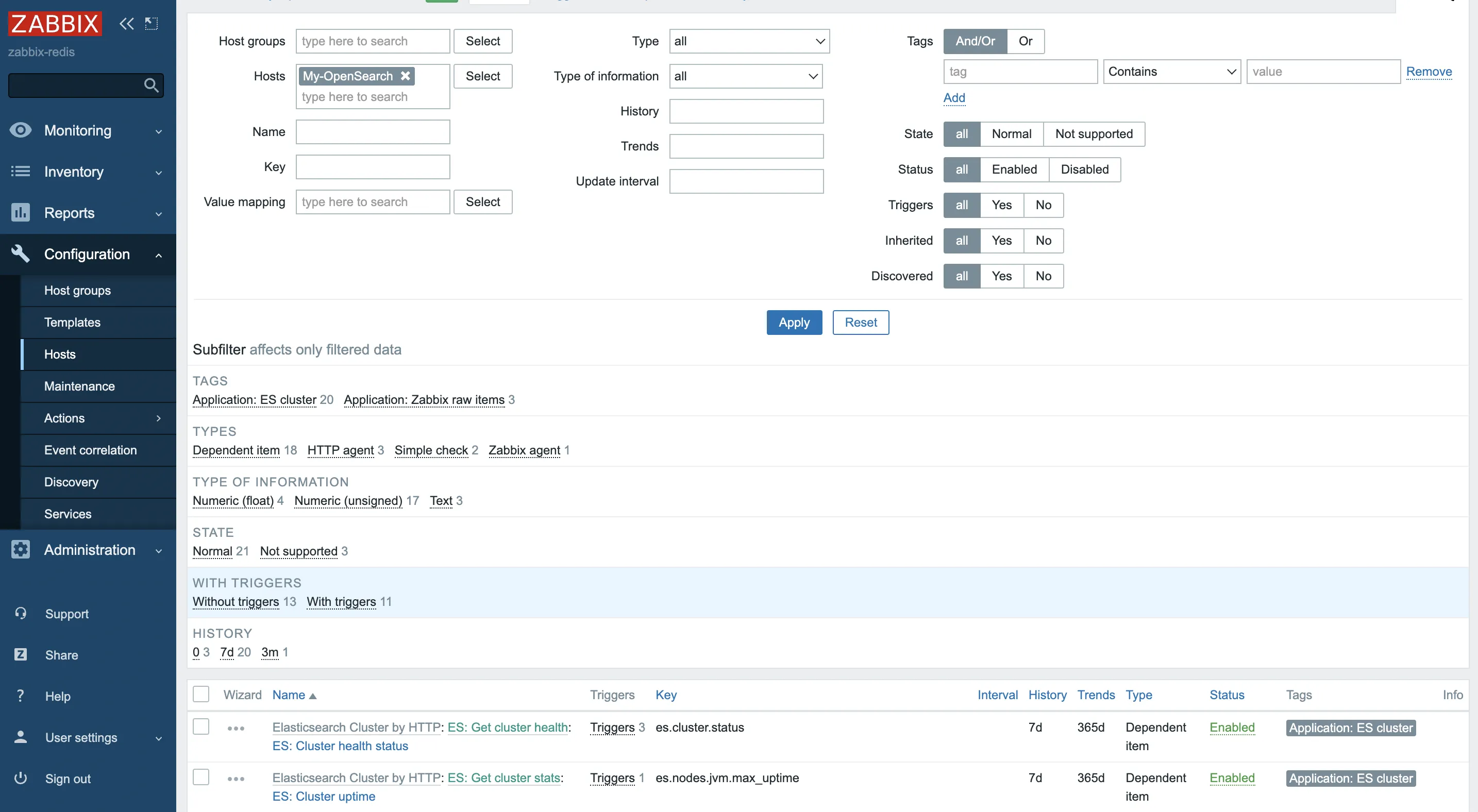The height and width of the screenshot is (812, 1478).
Task: Click the sidebar search magnifier icon
Action: coord(151,86)
